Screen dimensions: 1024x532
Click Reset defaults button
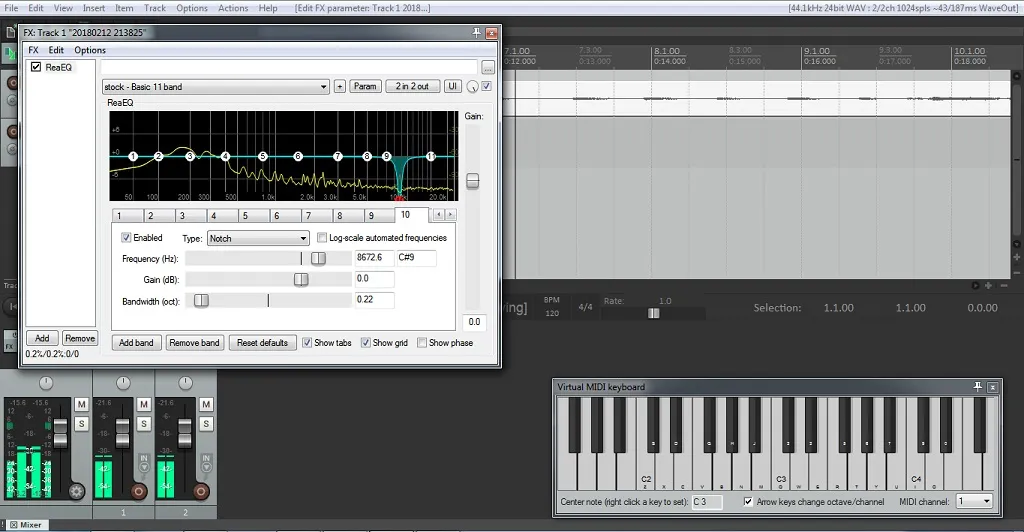click(x=263, y=343)
